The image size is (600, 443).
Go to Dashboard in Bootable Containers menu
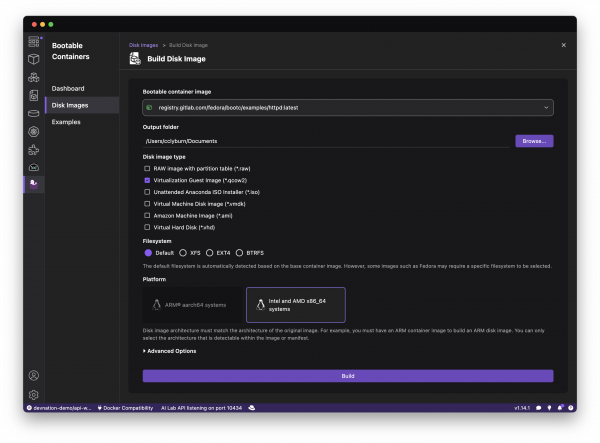point(69,88)
